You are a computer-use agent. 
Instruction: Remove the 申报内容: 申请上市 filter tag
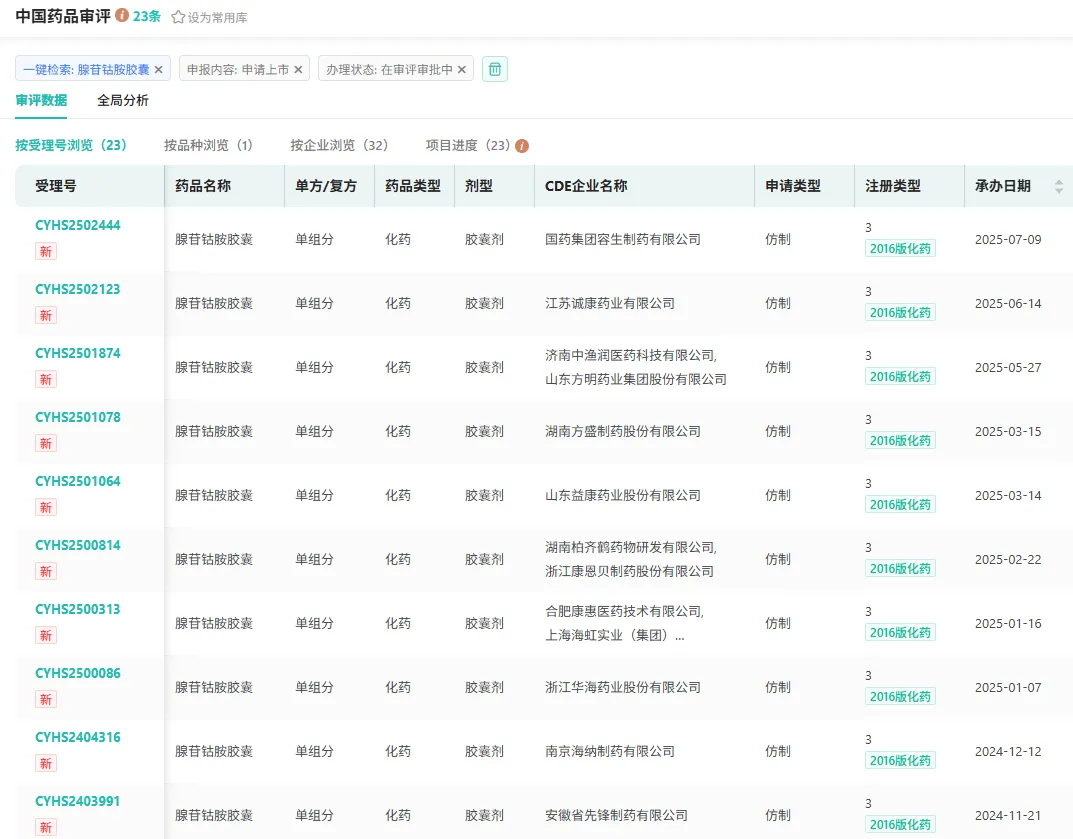[x=298, y=70]
